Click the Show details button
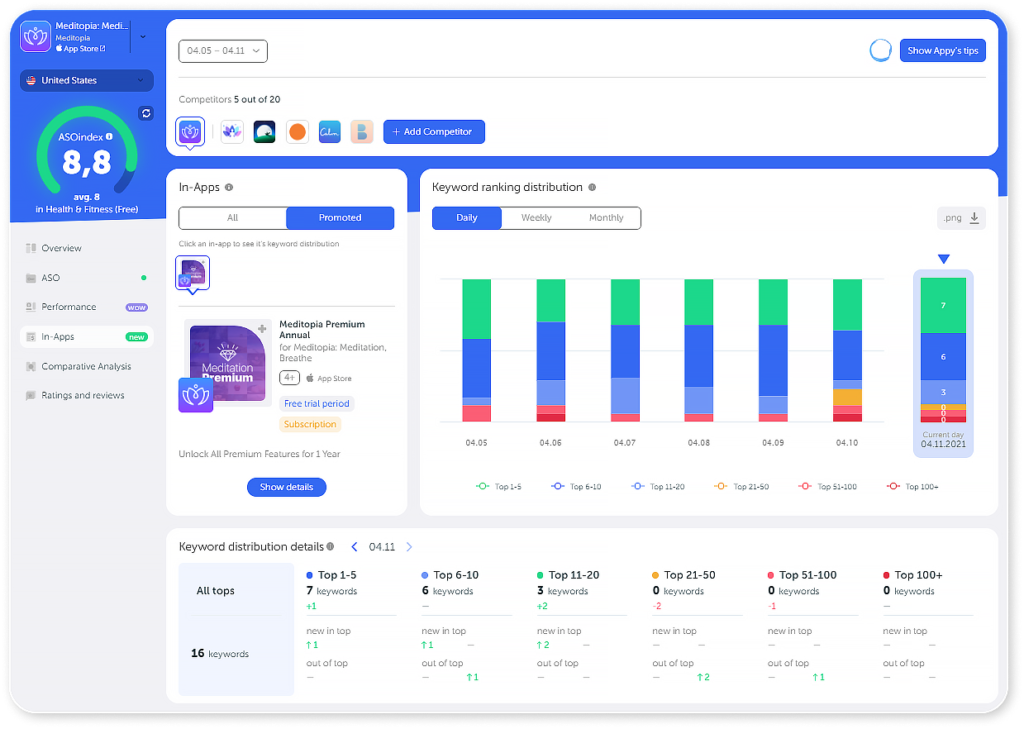This screenshot has width=1024, height=729. [287, 487]
